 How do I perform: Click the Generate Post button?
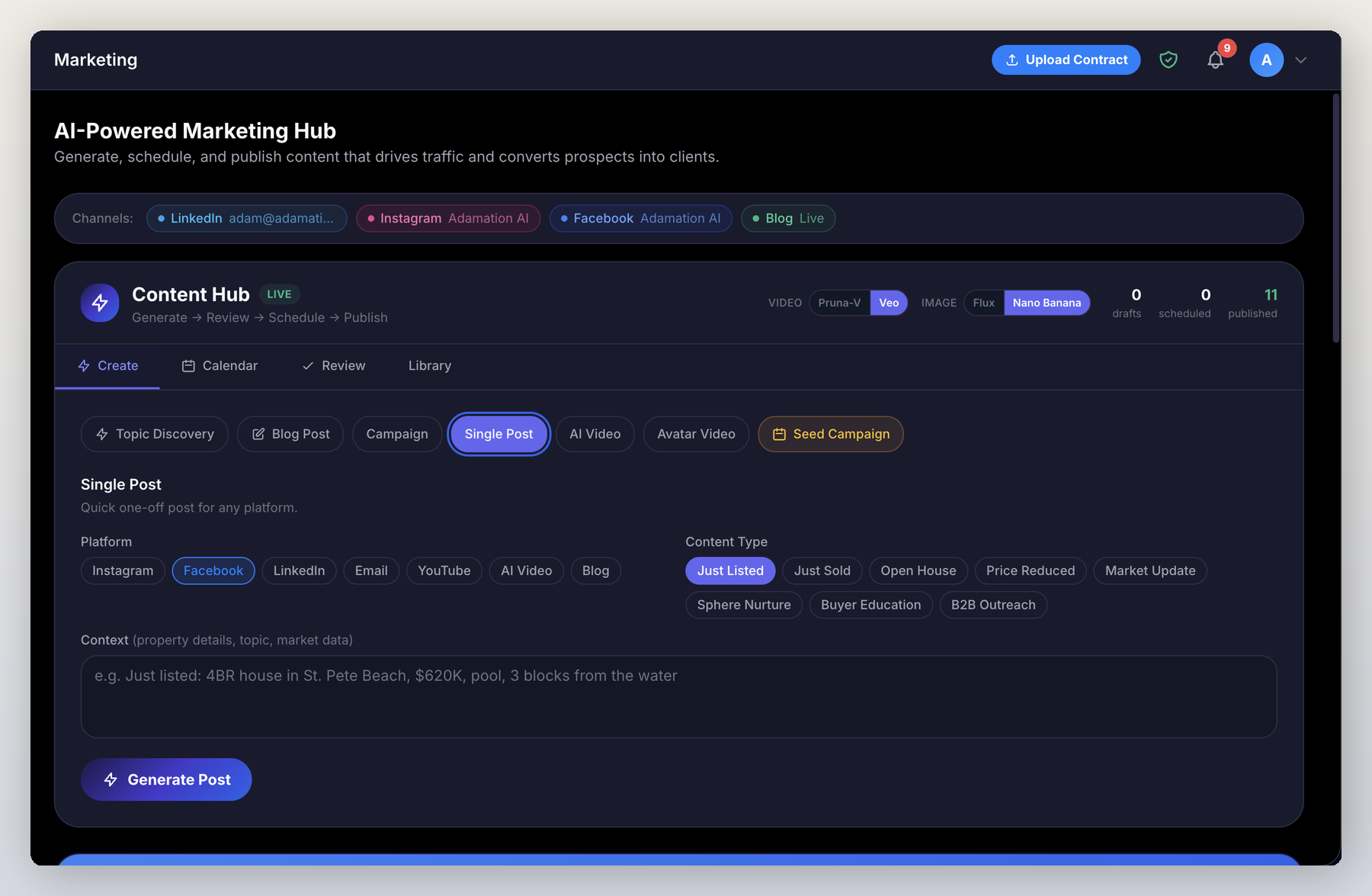click(166, 779)
